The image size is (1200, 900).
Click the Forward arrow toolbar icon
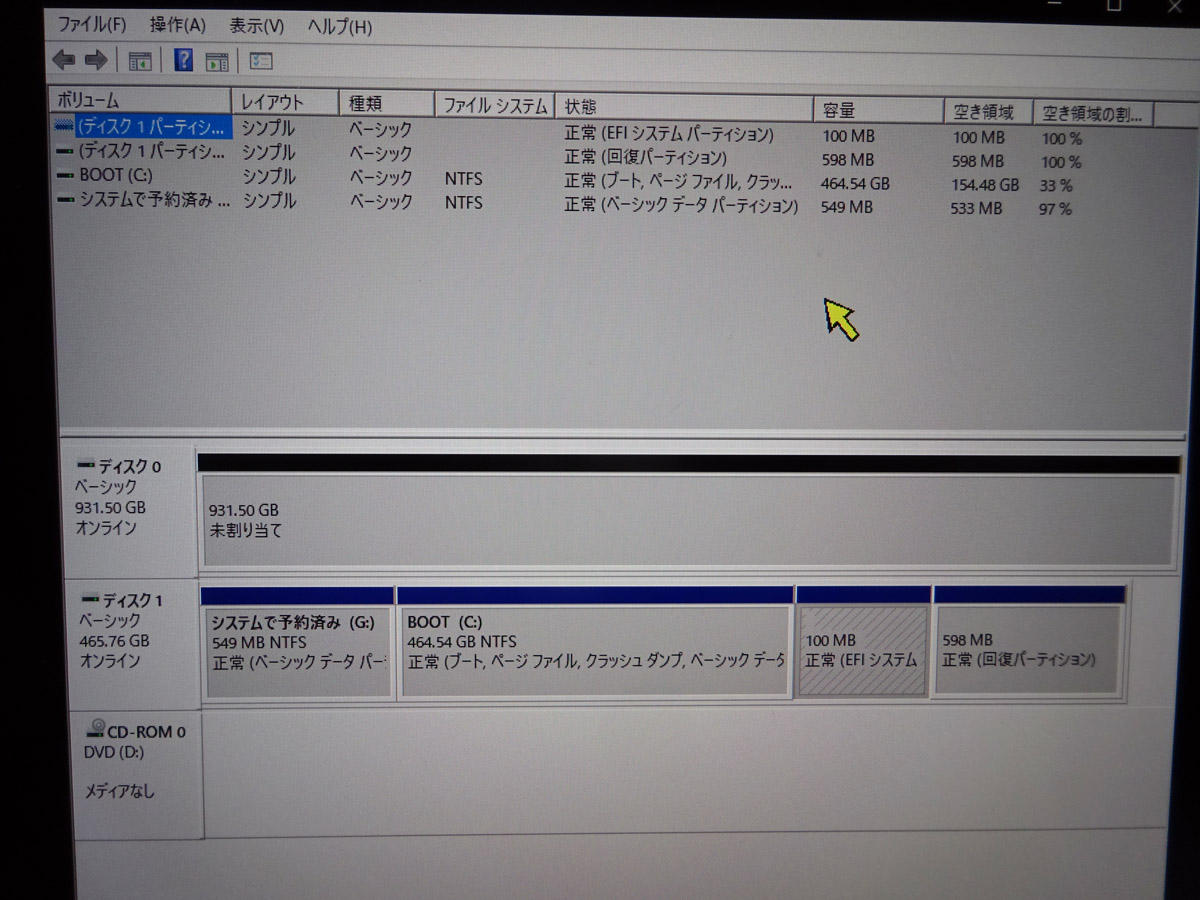96,61
